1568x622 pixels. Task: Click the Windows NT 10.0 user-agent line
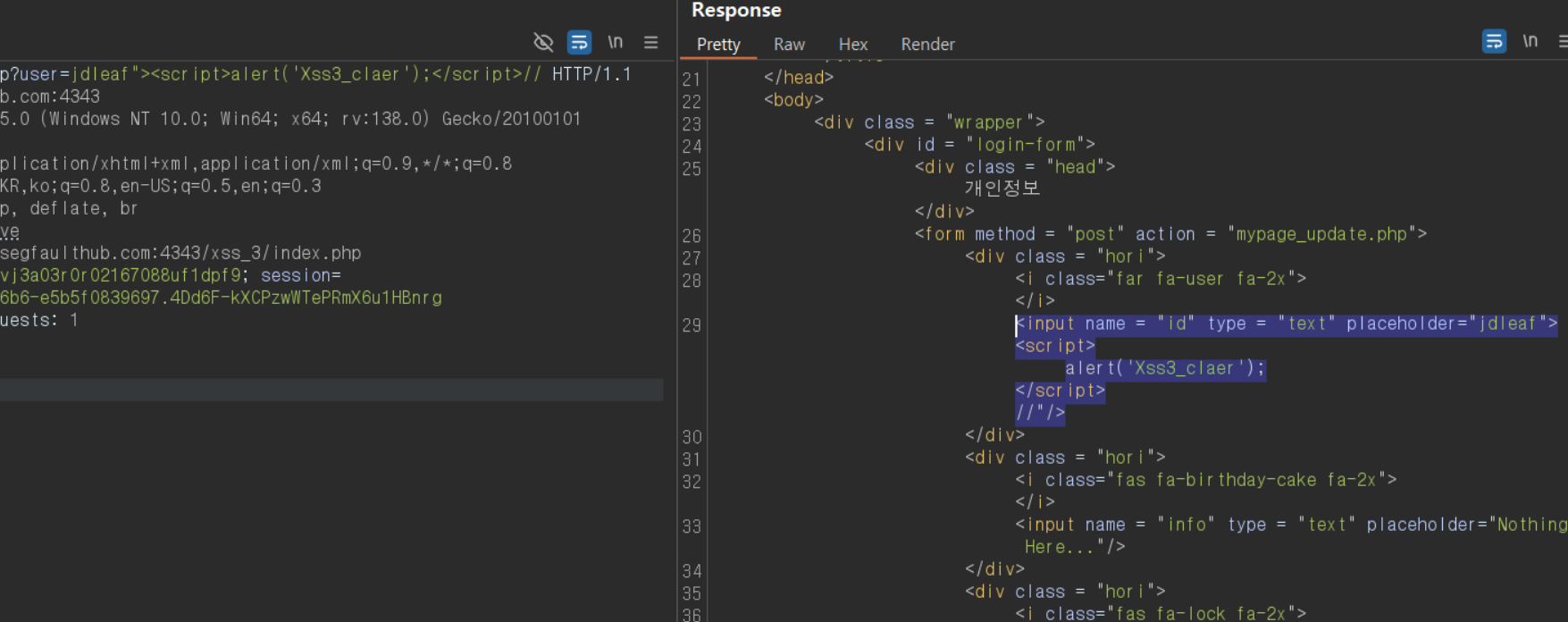290,119
